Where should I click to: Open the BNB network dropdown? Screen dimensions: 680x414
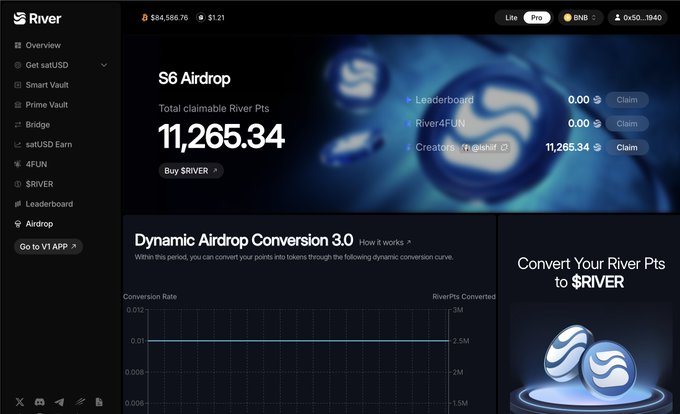point(580,18)
